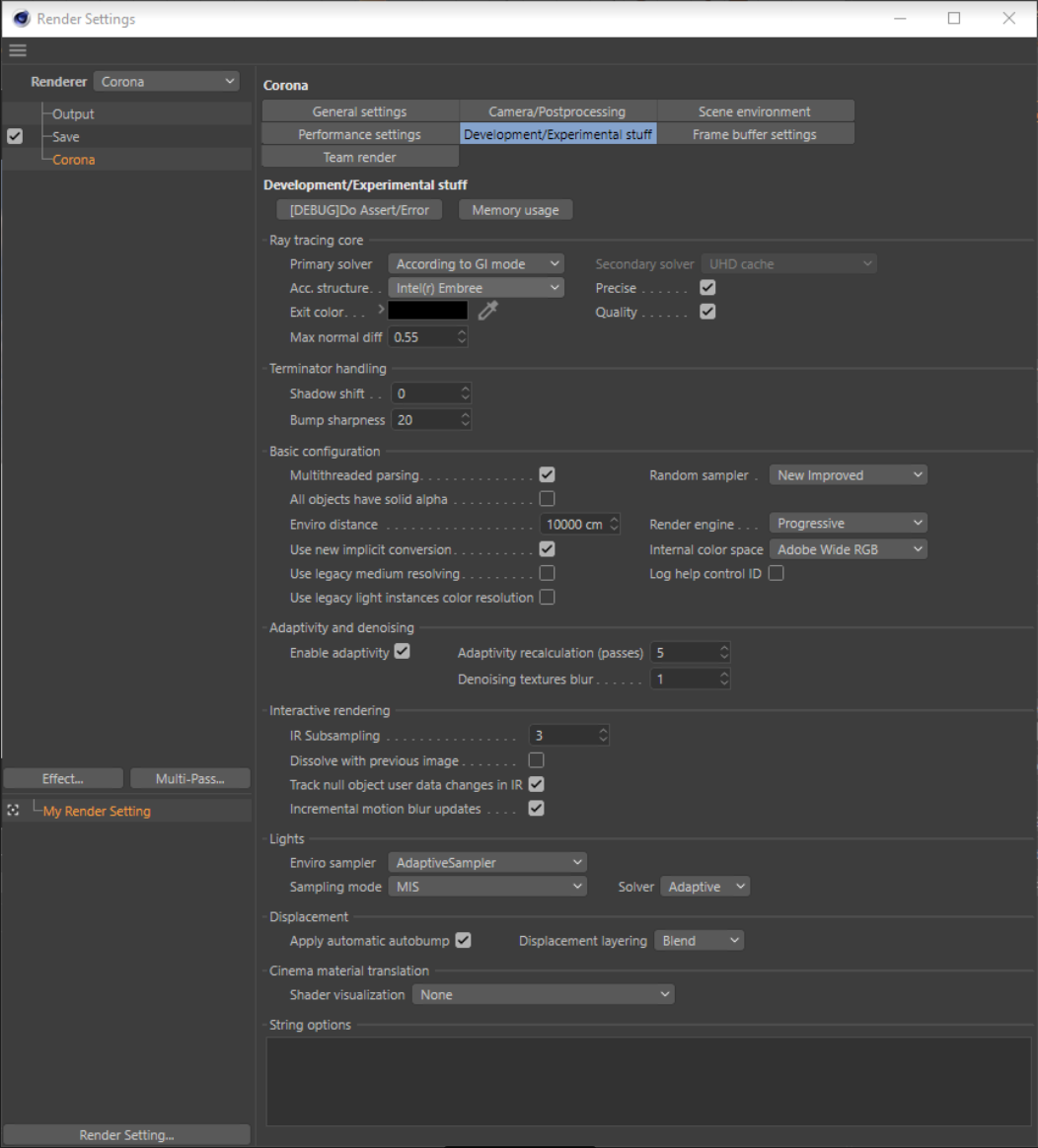This screenshot has width=1038, height=1148.
Task: Switch to Frame buffer settings tab
Action: (x=755, y=134)
